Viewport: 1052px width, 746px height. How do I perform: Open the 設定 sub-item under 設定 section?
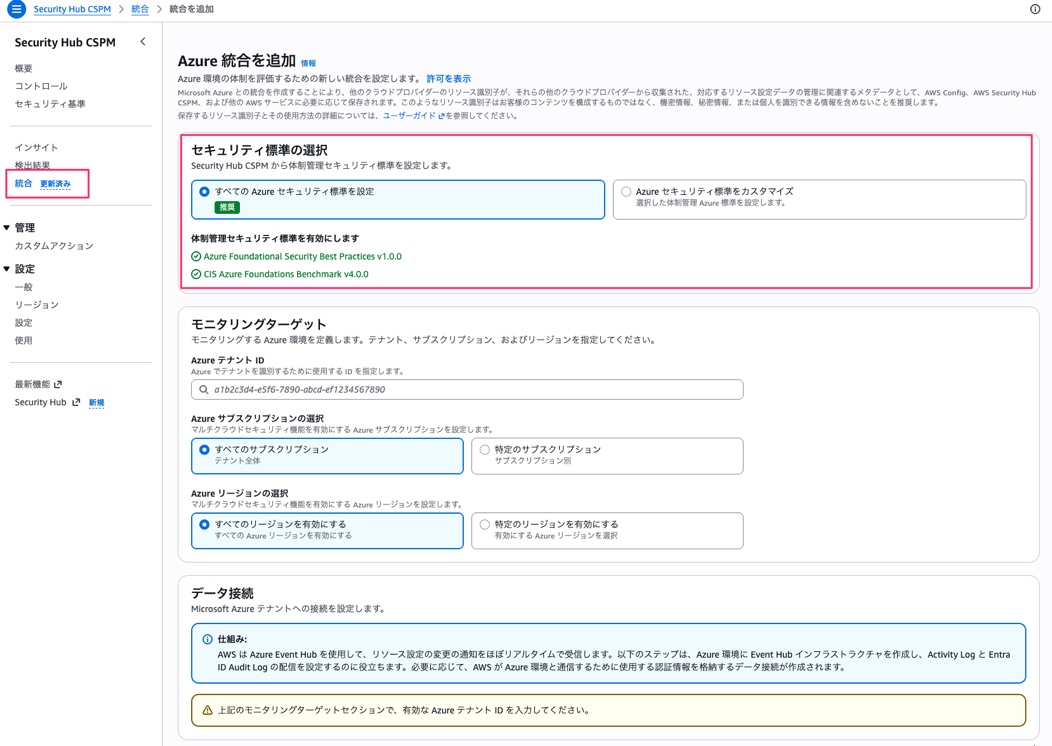click(x=23, y=323)
